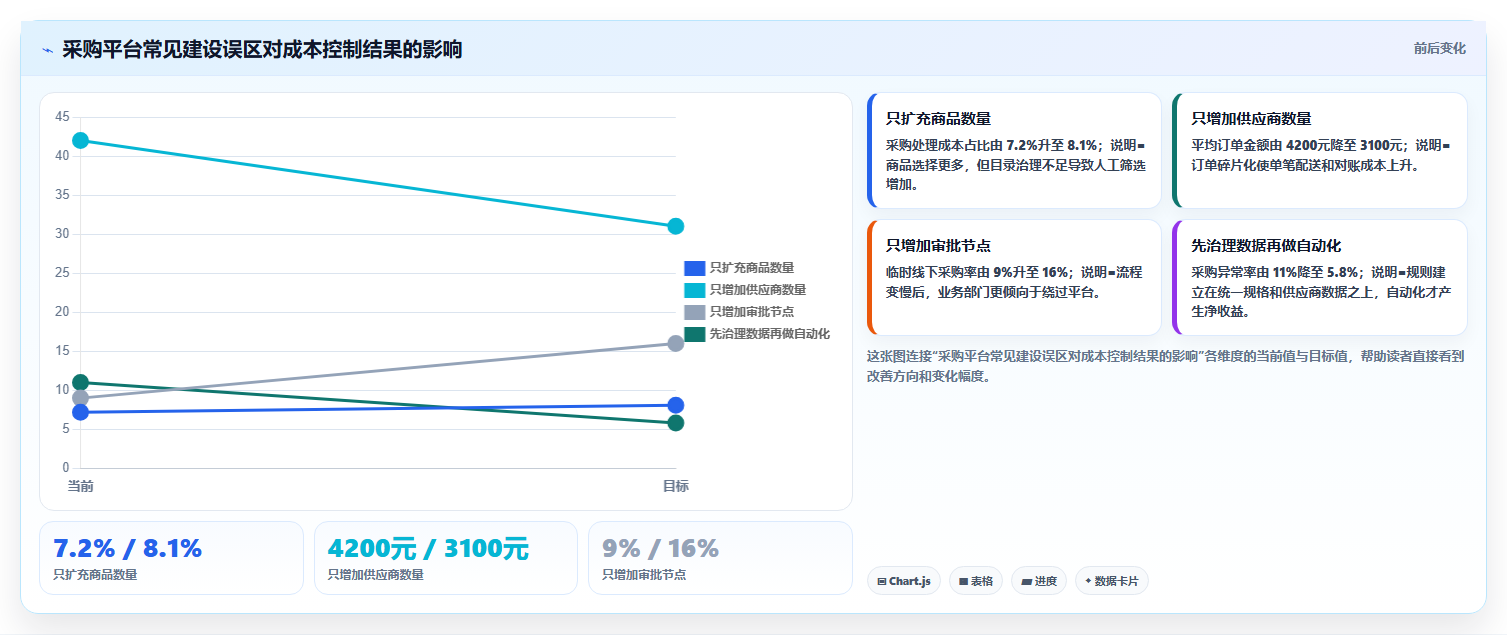Click the 当前 x-axis label
The width and height of the screenshot is (1507, 635).
(81, 486)
